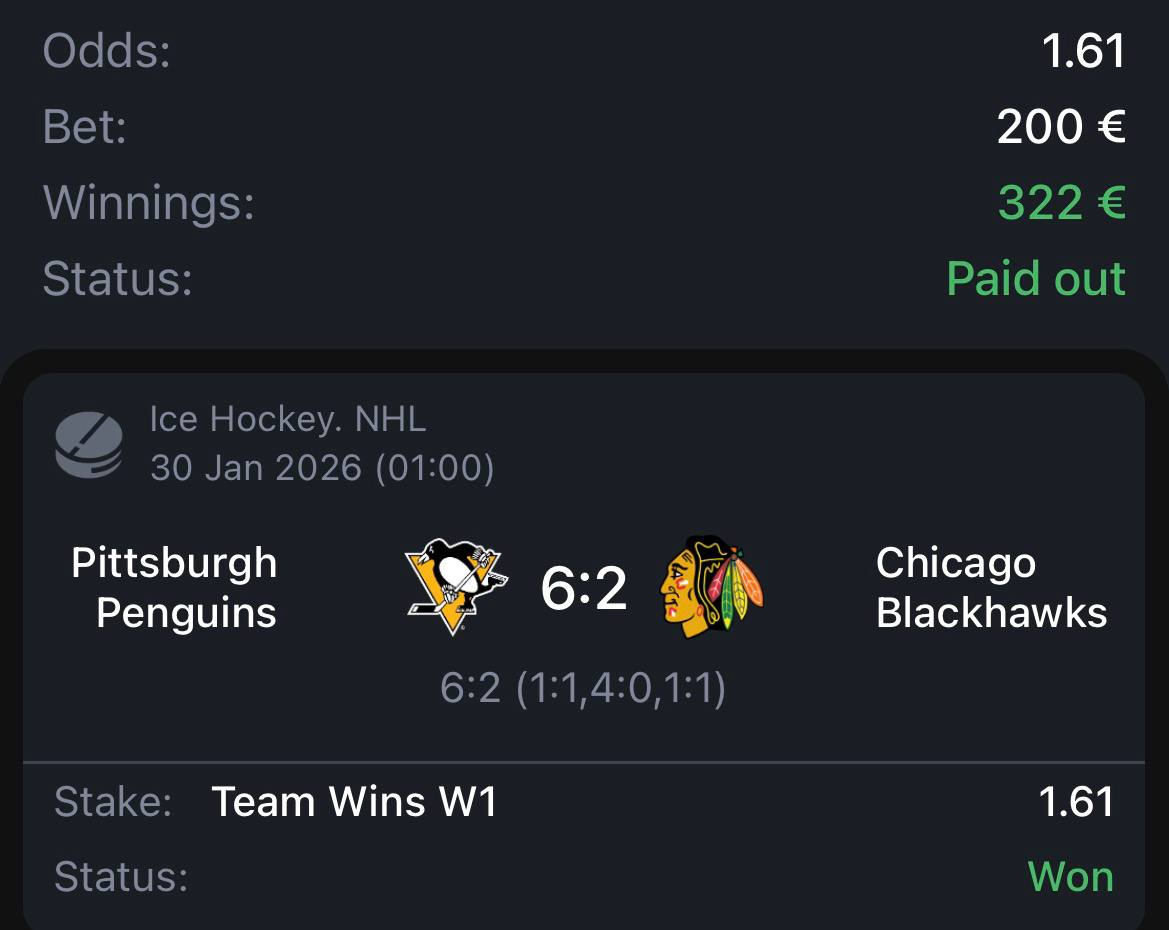1169x930 pixels.
Task: Select the period-by-period score breakdown line
Action: [583, 688]
